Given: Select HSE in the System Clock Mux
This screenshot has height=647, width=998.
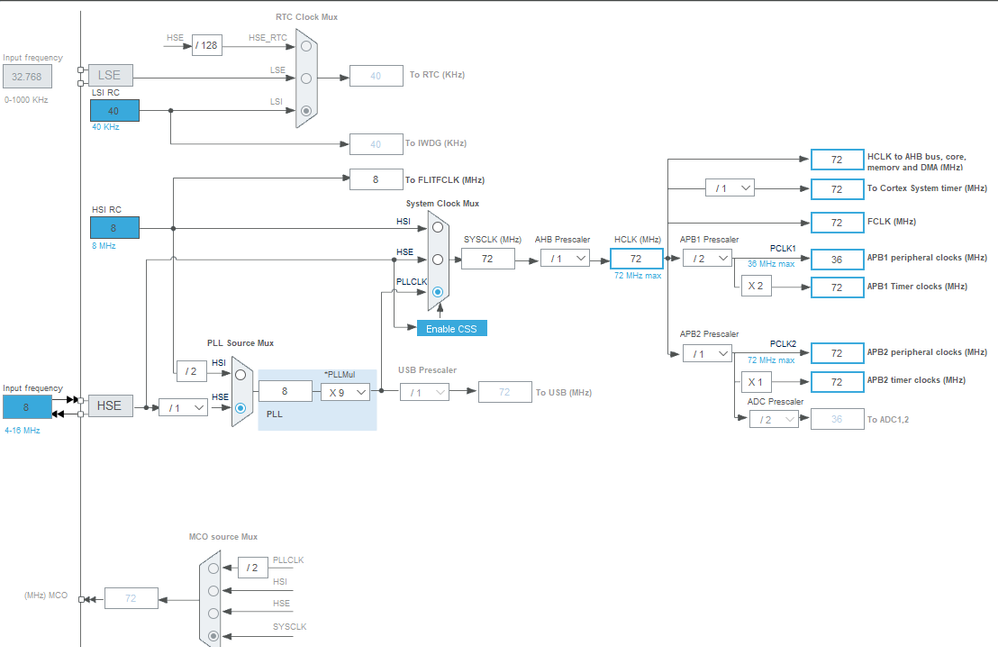Looking at the screenshot, I should pyautogui.click(x=437, y=260).
